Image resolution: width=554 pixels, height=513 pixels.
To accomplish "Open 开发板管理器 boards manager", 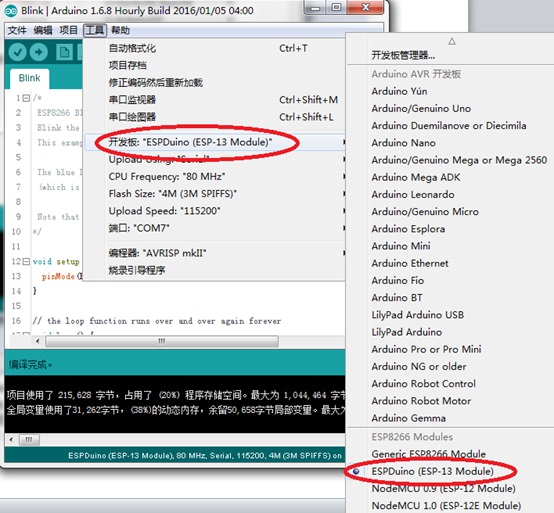I will (449, 55).
